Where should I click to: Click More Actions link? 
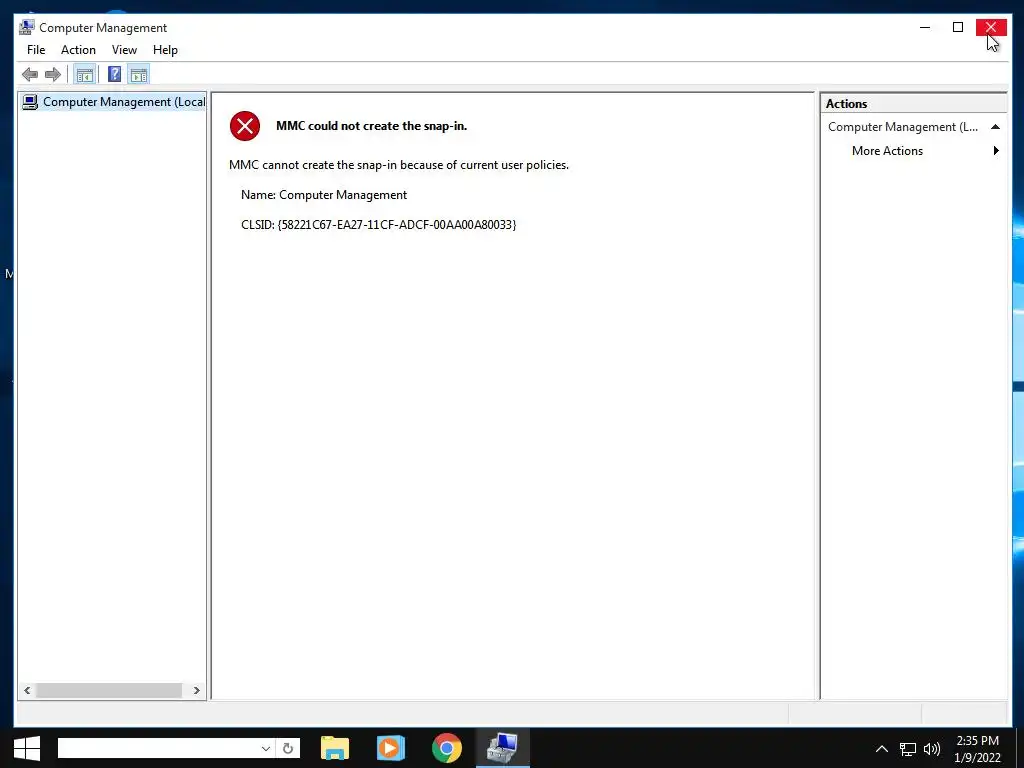887,151
